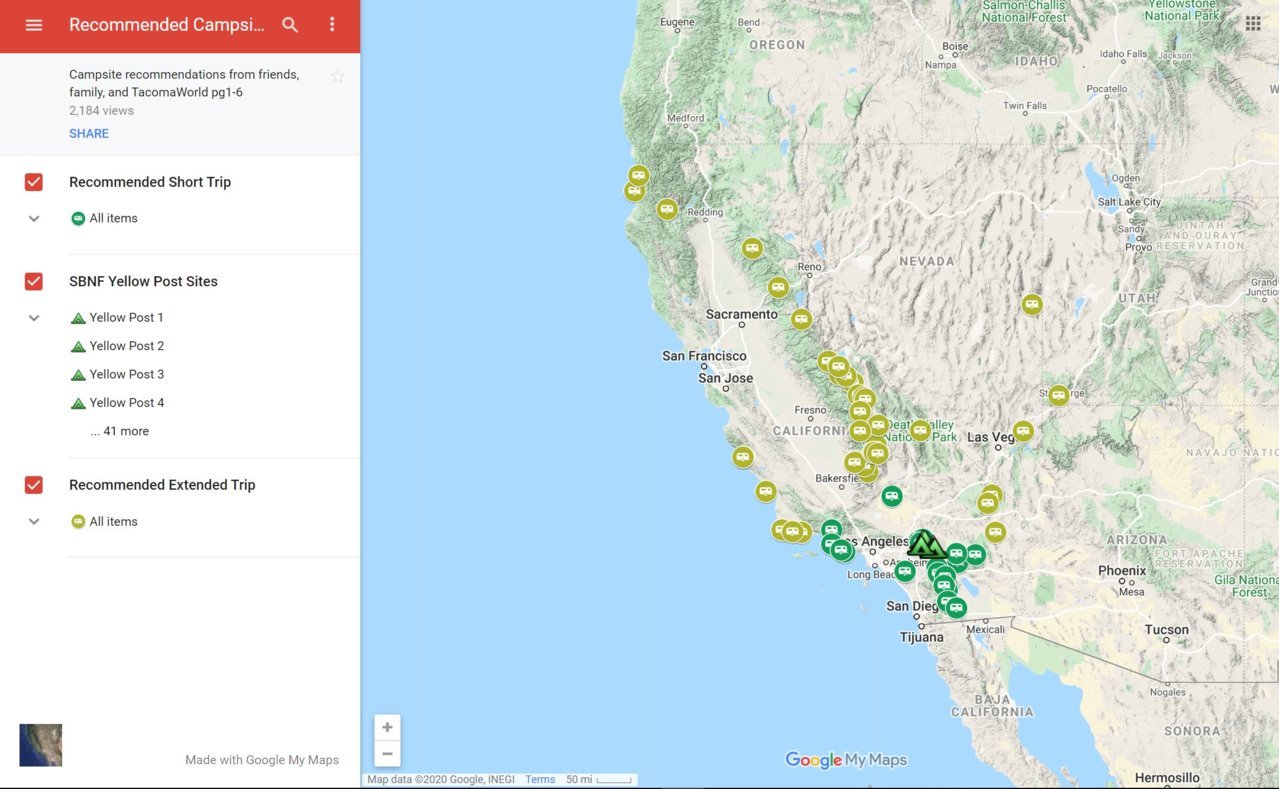Zoom out with the minus button
This screenshot has height=789, width=1279.
tap(387, 754)
